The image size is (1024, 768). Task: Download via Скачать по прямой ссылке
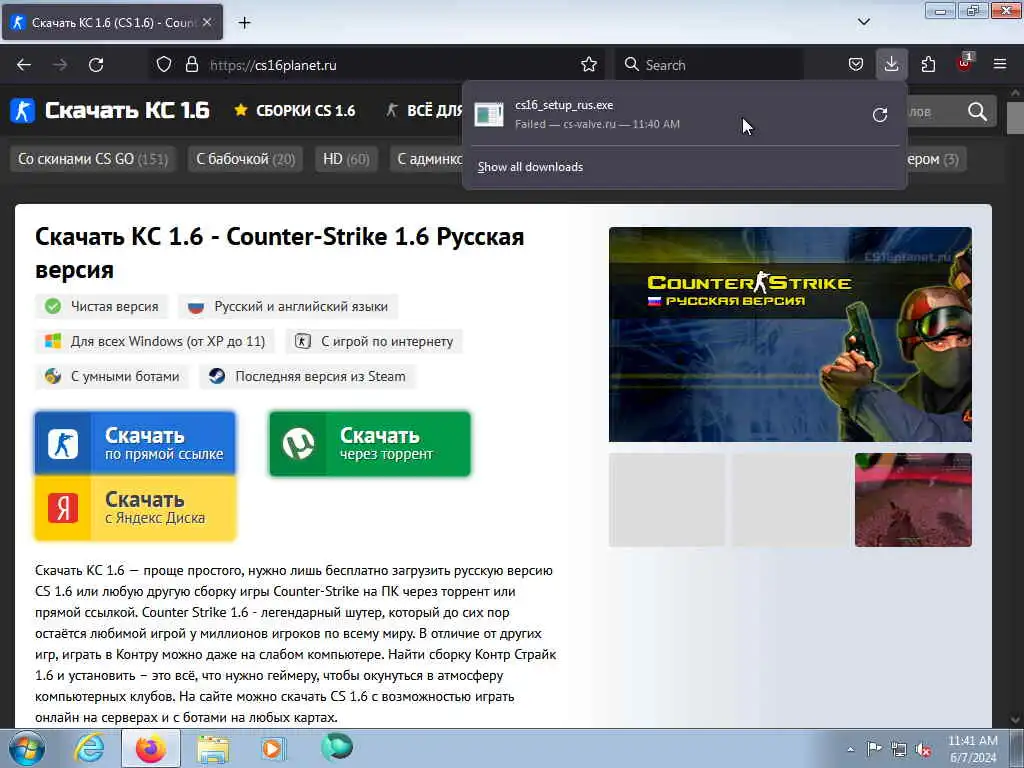pos(135,443)
